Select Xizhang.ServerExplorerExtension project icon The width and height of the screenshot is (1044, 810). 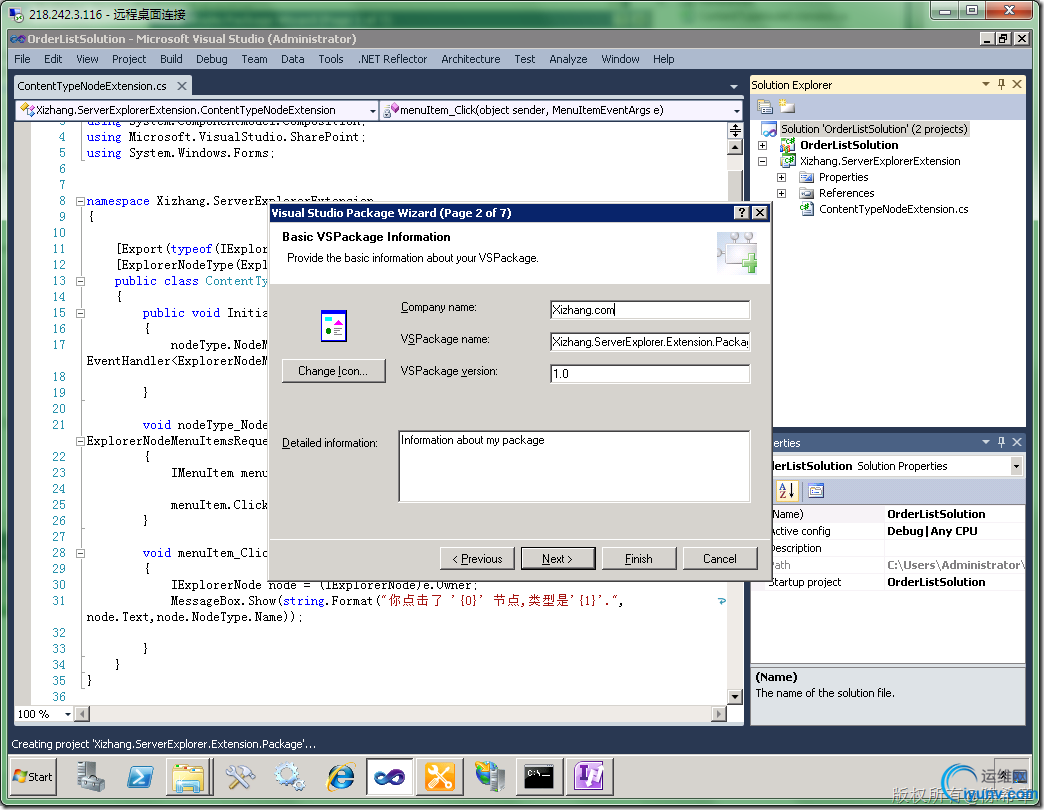pos(788,161)
